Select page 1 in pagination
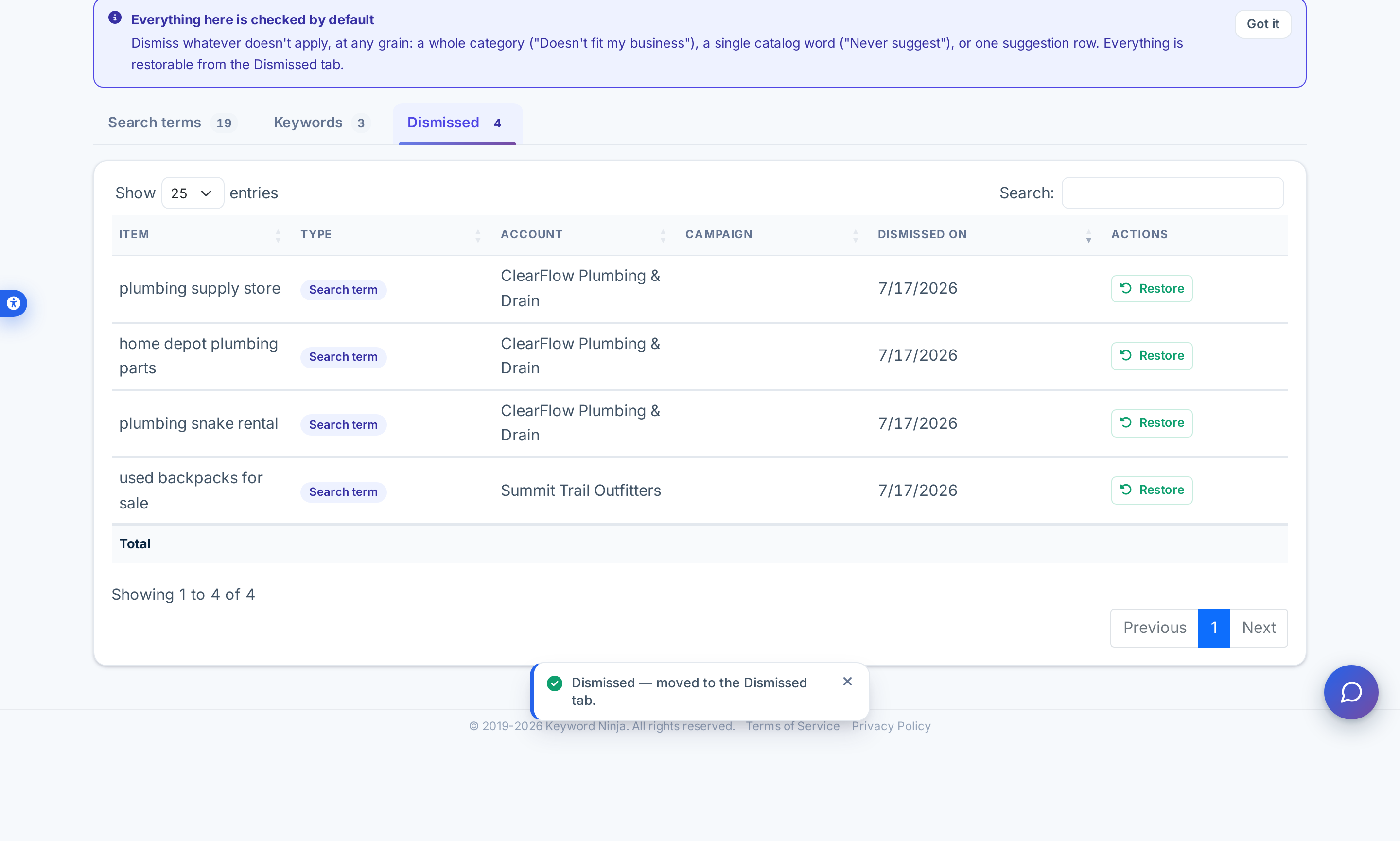This screenshot has width=1400, height=841. [1214, 628]
